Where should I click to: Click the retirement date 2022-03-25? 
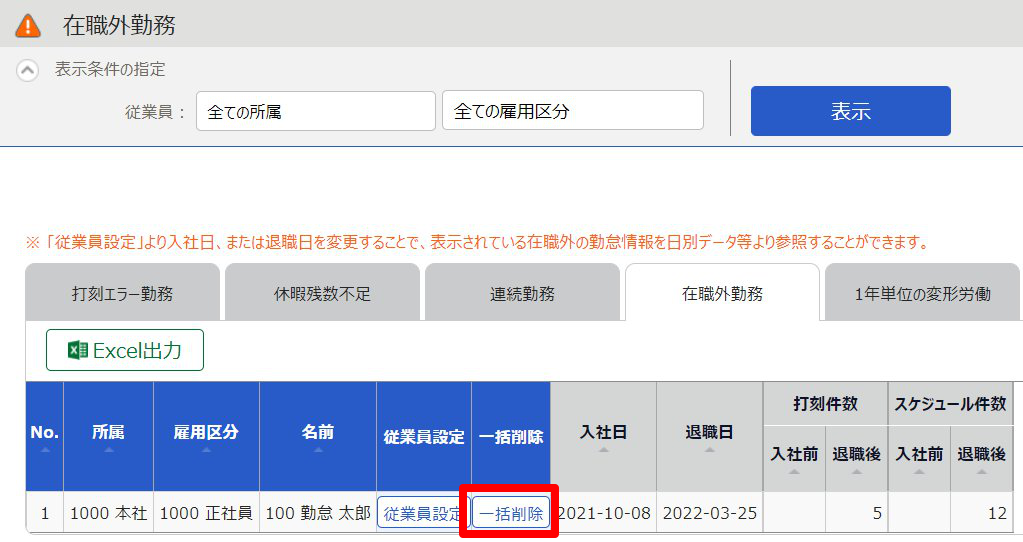(x=710, y=513)
